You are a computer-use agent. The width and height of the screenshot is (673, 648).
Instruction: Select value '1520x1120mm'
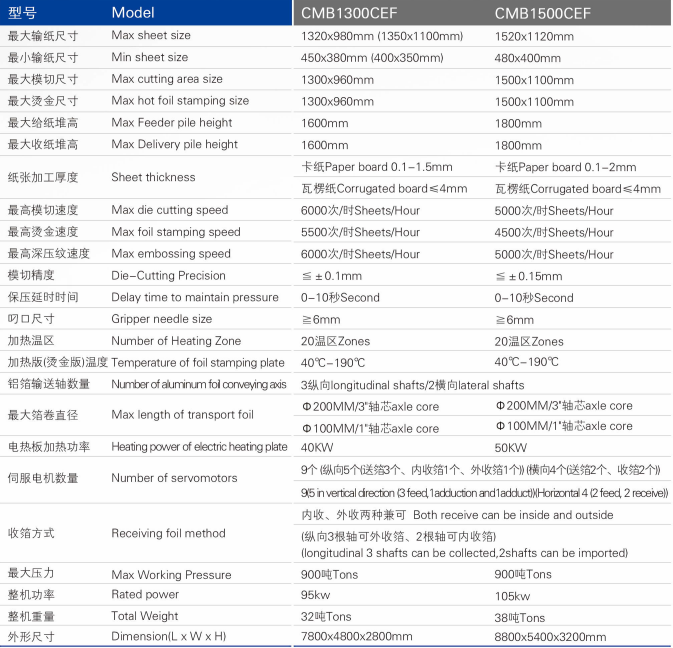coord(534,36)
